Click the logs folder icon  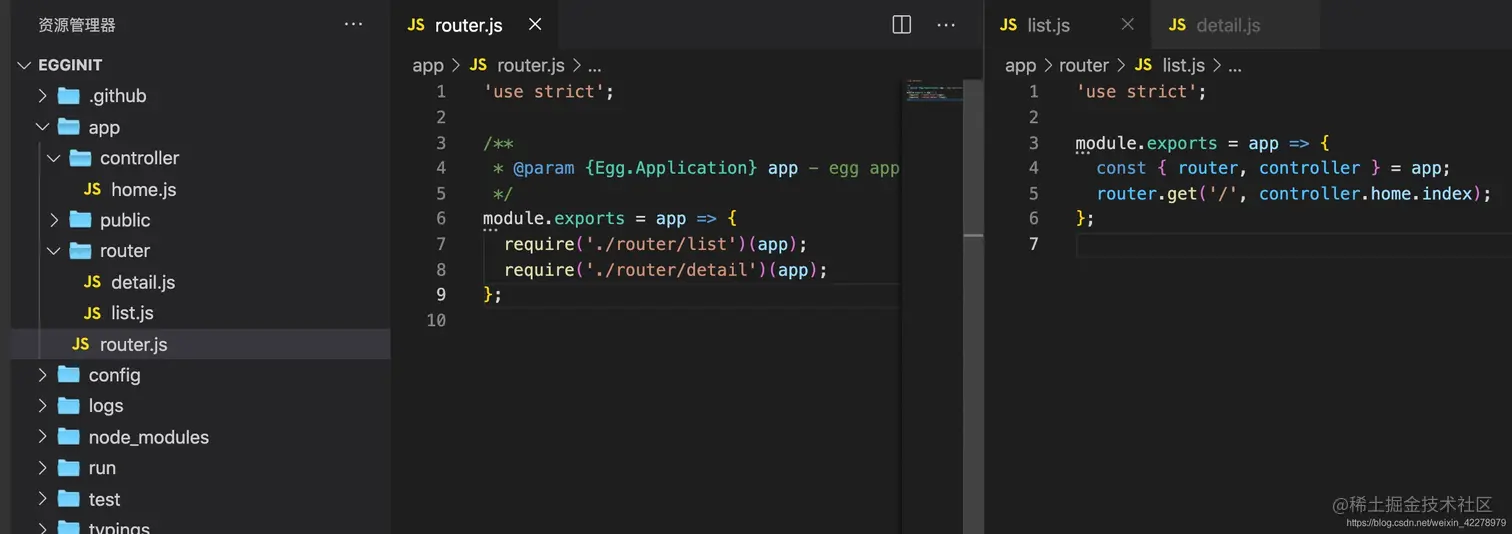point(68,406)
